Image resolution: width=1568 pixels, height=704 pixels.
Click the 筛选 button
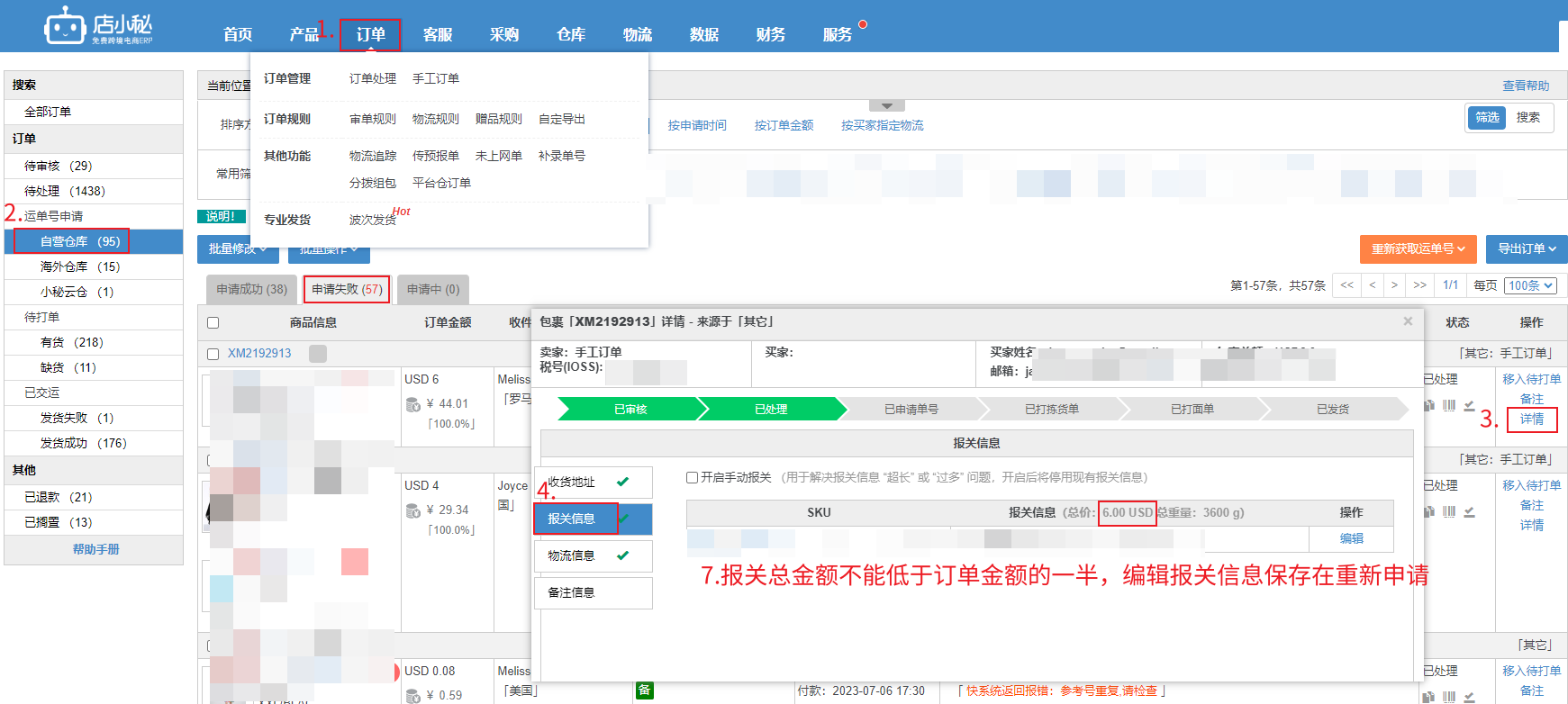(1487, 117)
